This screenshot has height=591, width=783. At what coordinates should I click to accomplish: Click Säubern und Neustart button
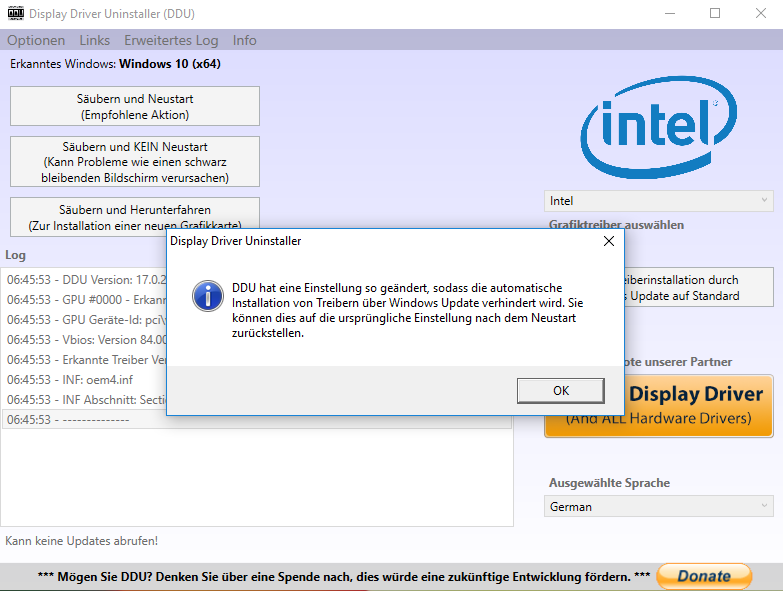click(135, 106)
